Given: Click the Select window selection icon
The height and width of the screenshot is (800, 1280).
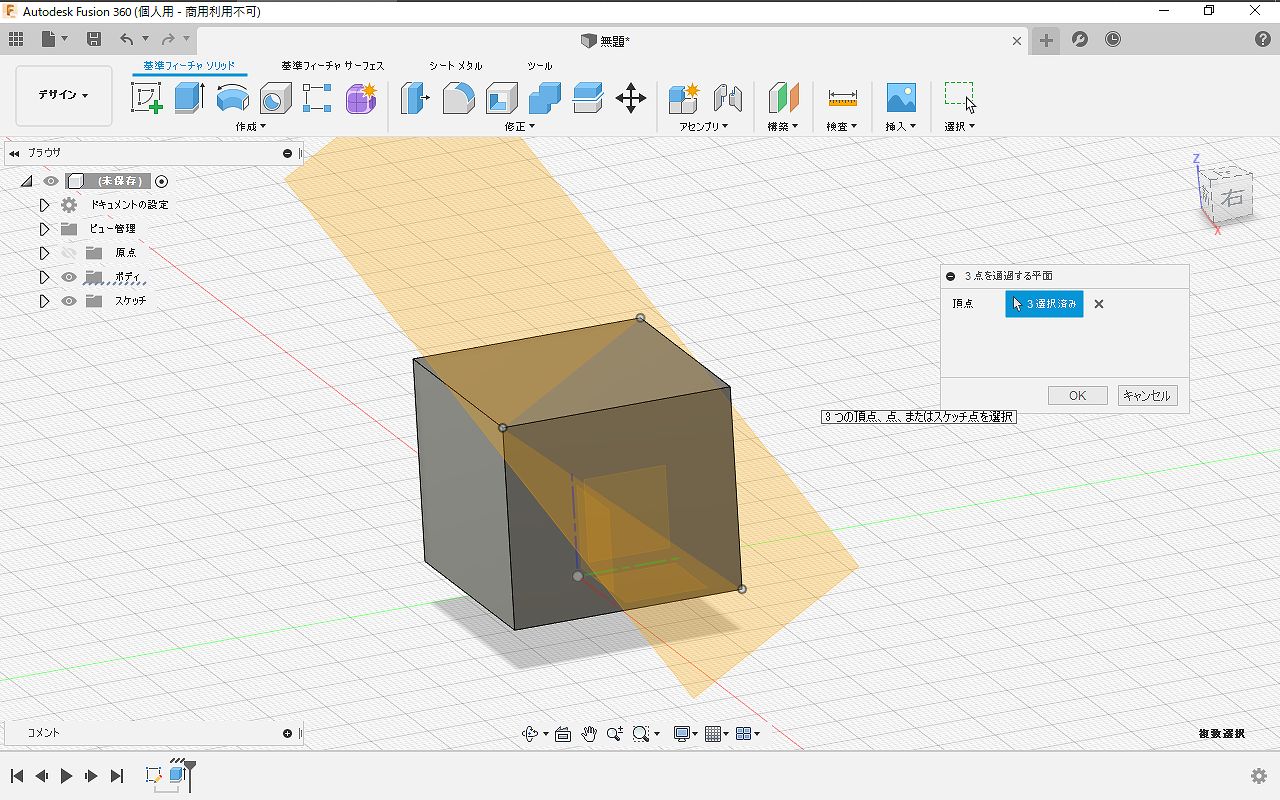Looking at the screenshot, I should pos(960,97).
